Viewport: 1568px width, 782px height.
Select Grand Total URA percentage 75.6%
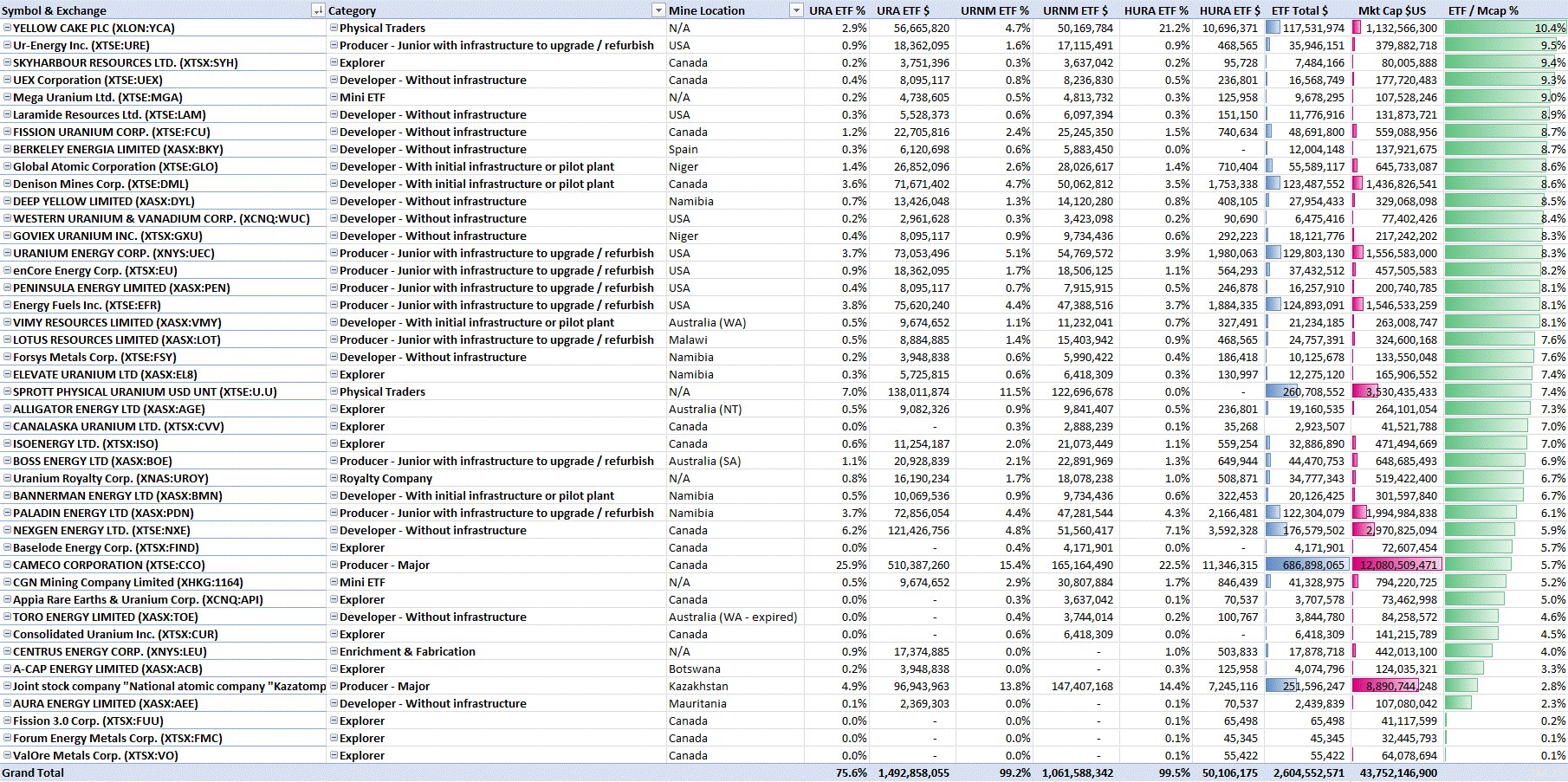[x=851, y=772]
